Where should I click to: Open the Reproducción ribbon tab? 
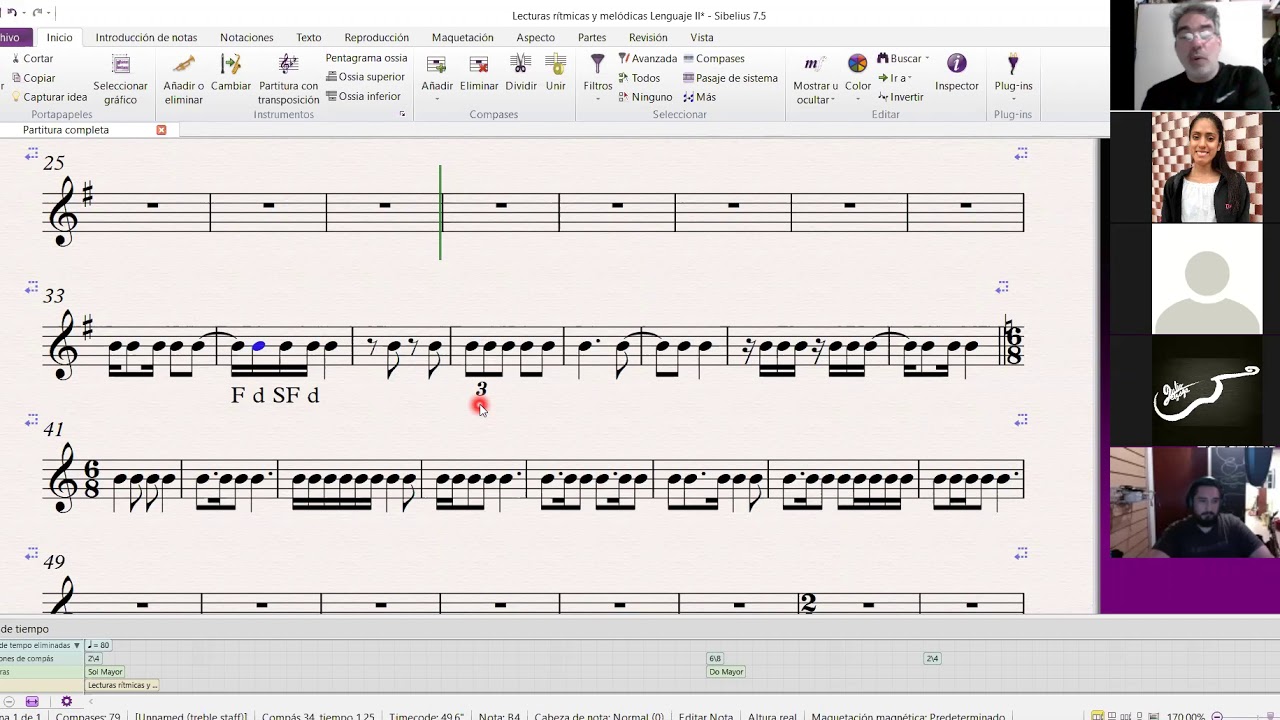point(376,38)
